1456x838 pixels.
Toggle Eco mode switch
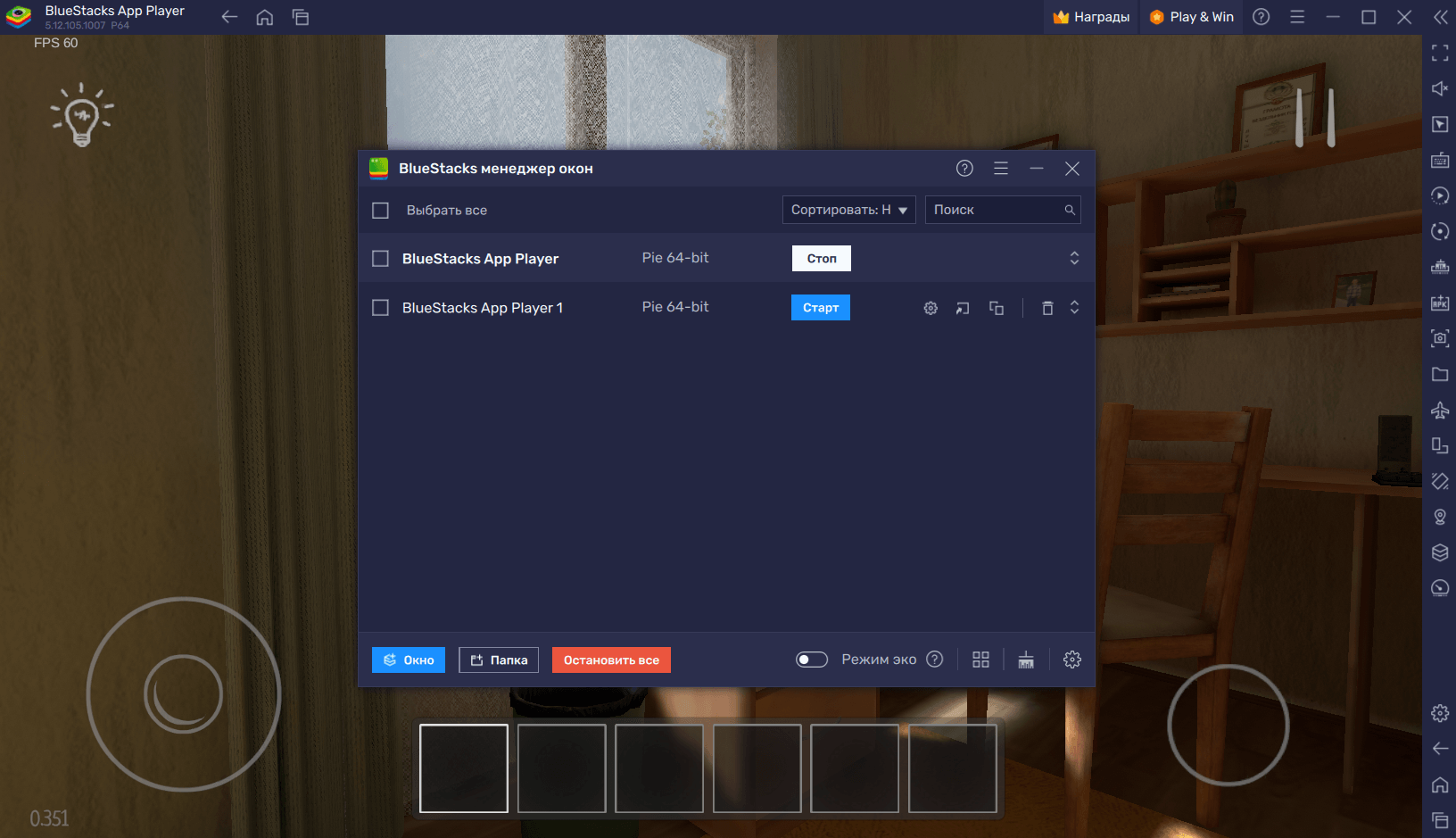coord(812,660)
